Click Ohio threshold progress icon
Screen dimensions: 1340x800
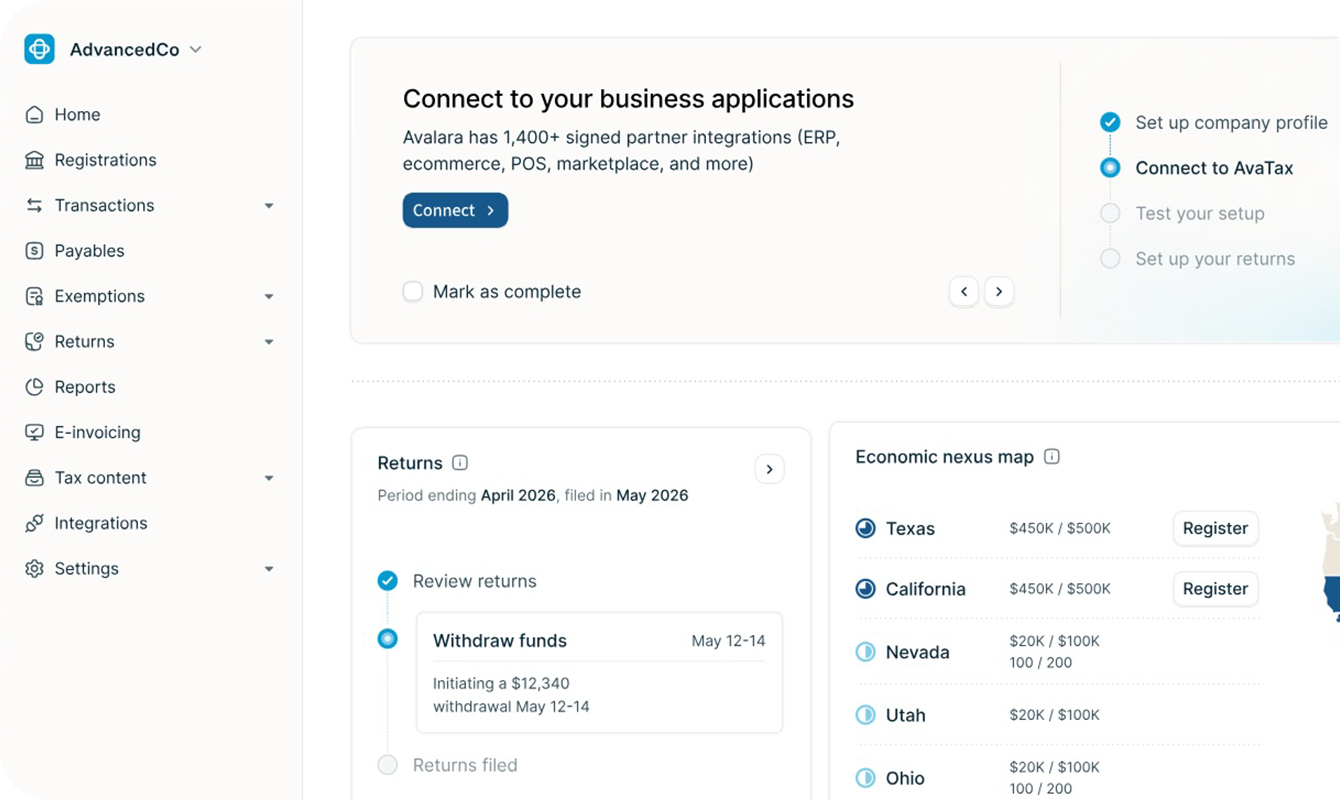click(866, 778)
